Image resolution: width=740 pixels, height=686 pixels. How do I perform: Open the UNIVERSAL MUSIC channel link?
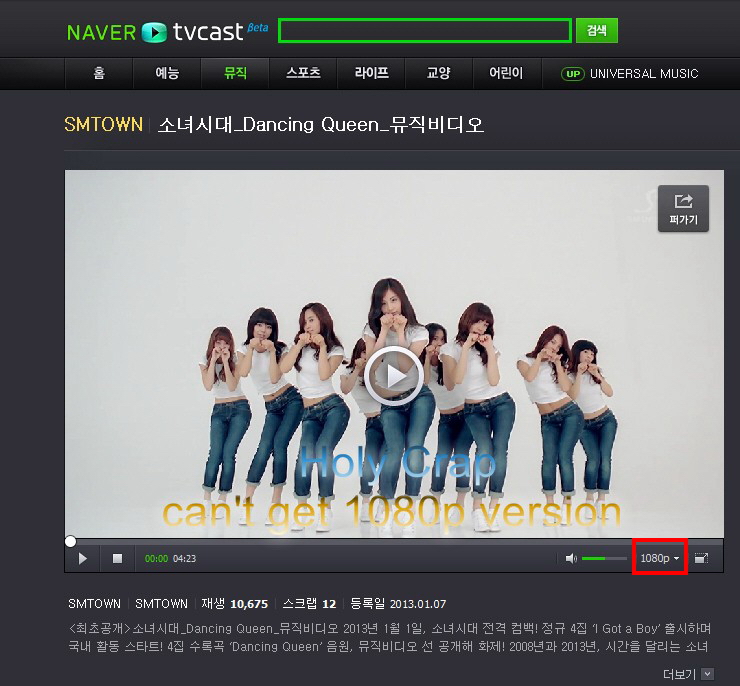pyautogui.click(x=644, y=74)
